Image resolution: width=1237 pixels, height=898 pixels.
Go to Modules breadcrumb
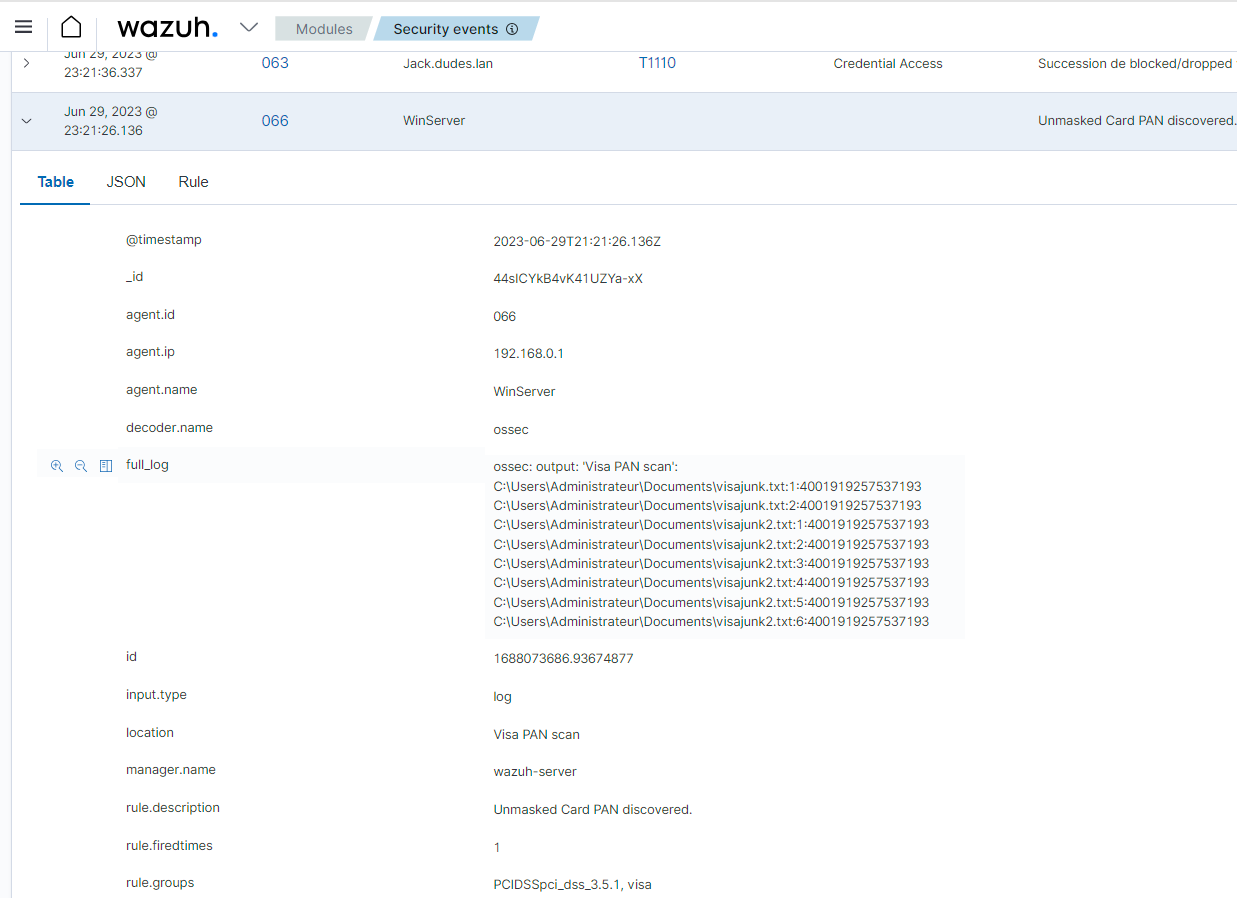pos(324,29)
